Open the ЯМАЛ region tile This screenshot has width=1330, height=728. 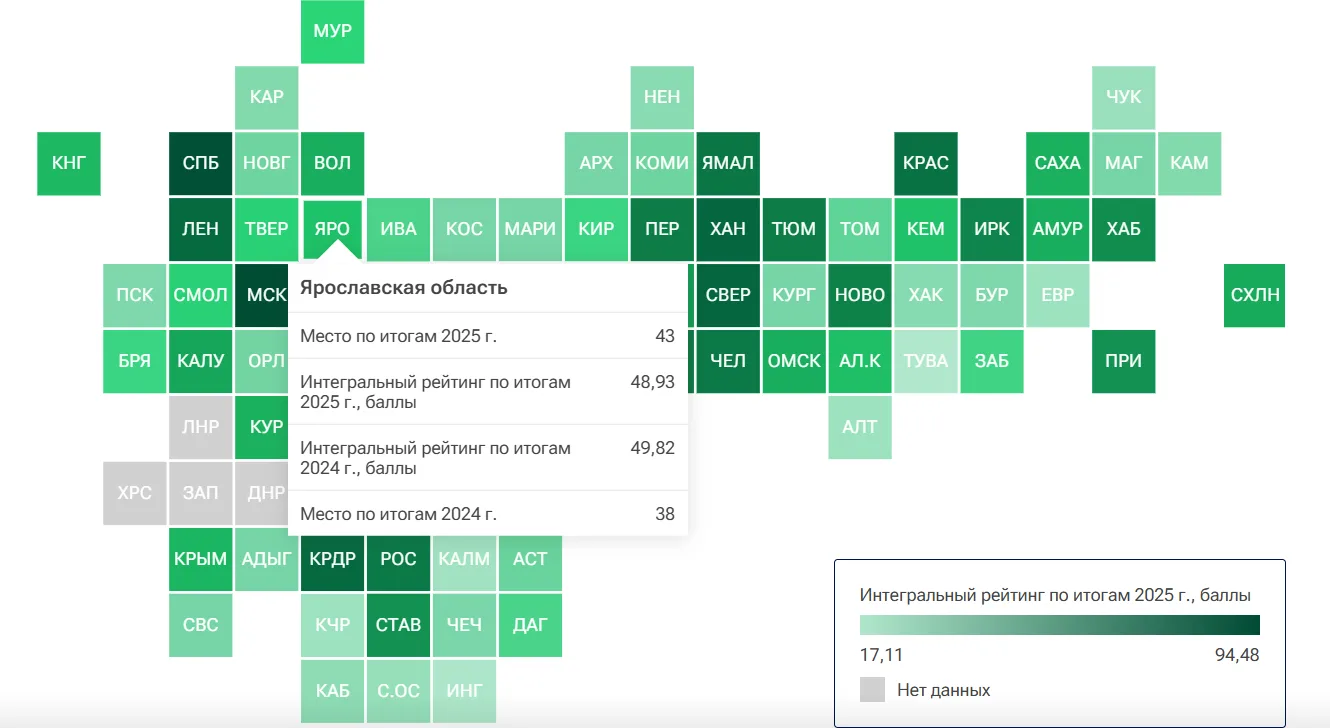click(728, 163)
